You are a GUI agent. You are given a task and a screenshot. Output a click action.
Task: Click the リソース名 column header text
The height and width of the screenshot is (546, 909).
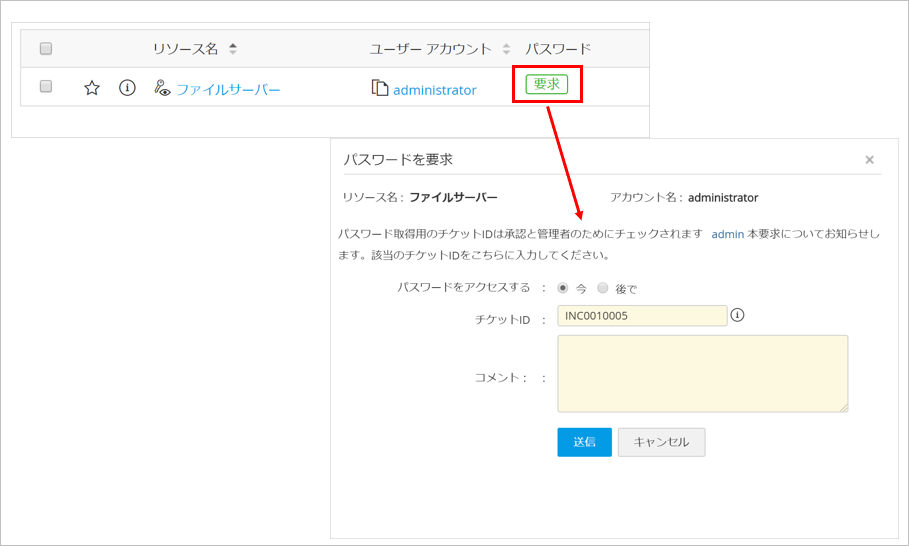pyautogui.click(x=186, y=49)
